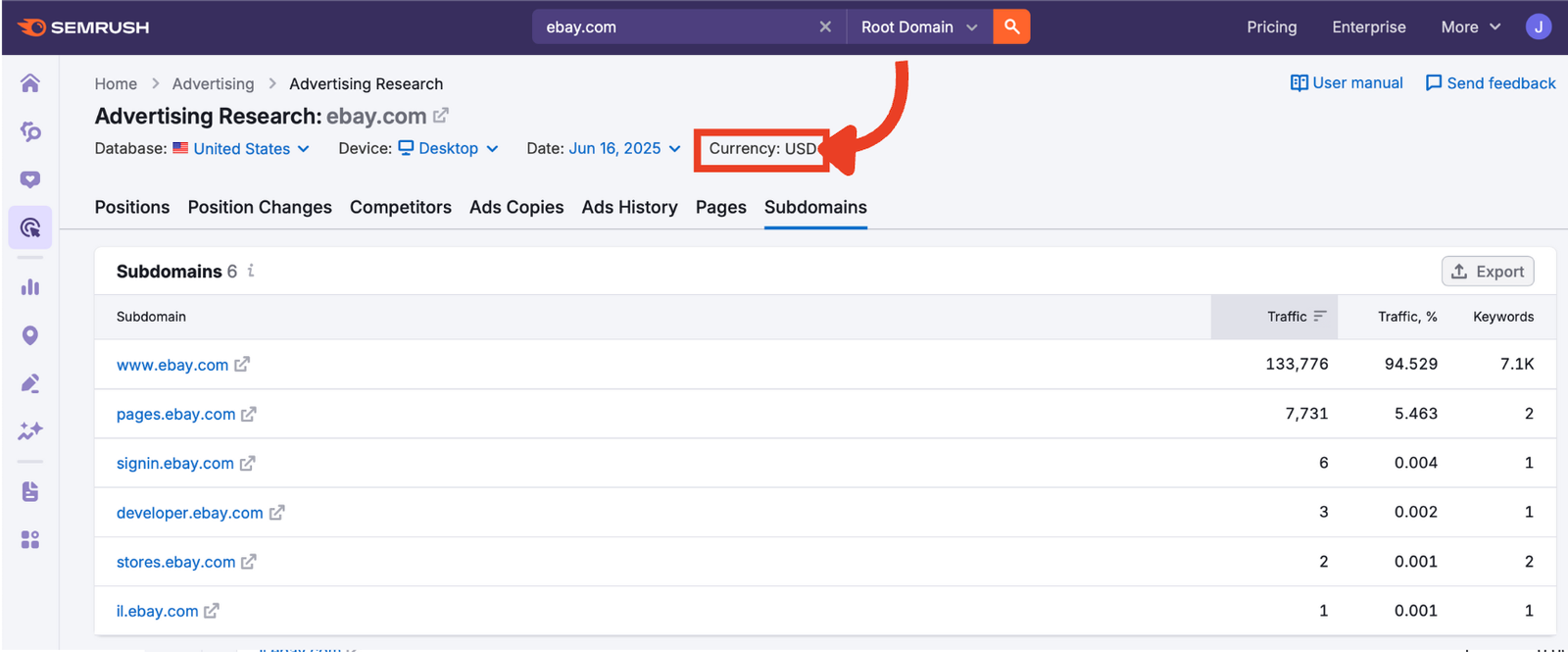Sort by the Traffic column header

(1286, 316)
